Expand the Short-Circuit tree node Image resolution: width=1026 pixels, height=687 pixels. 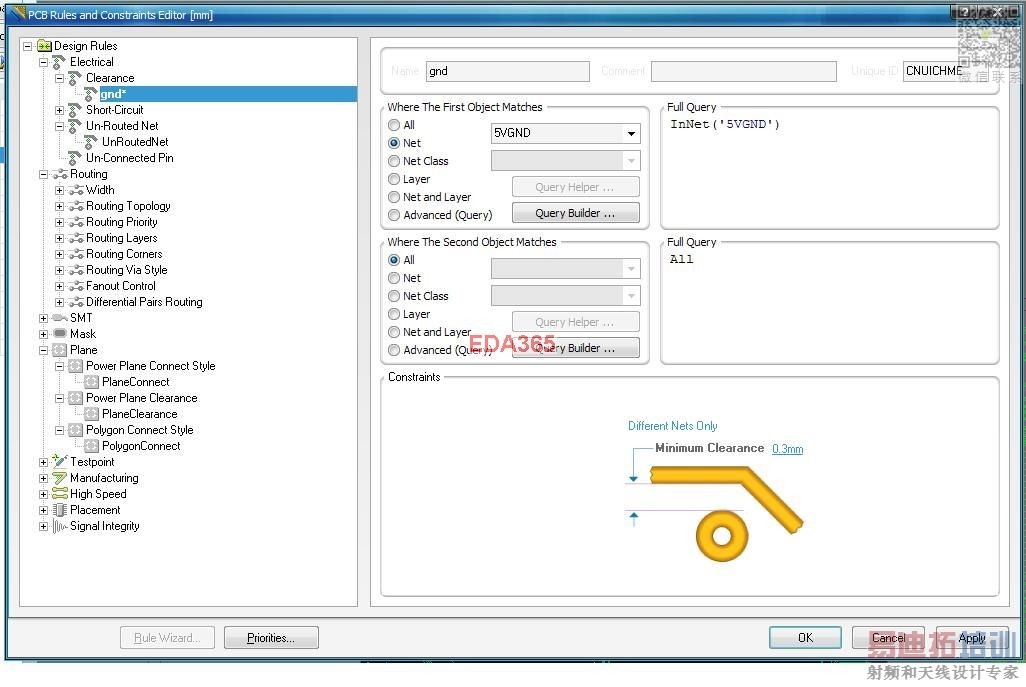[x=60, y=111]
